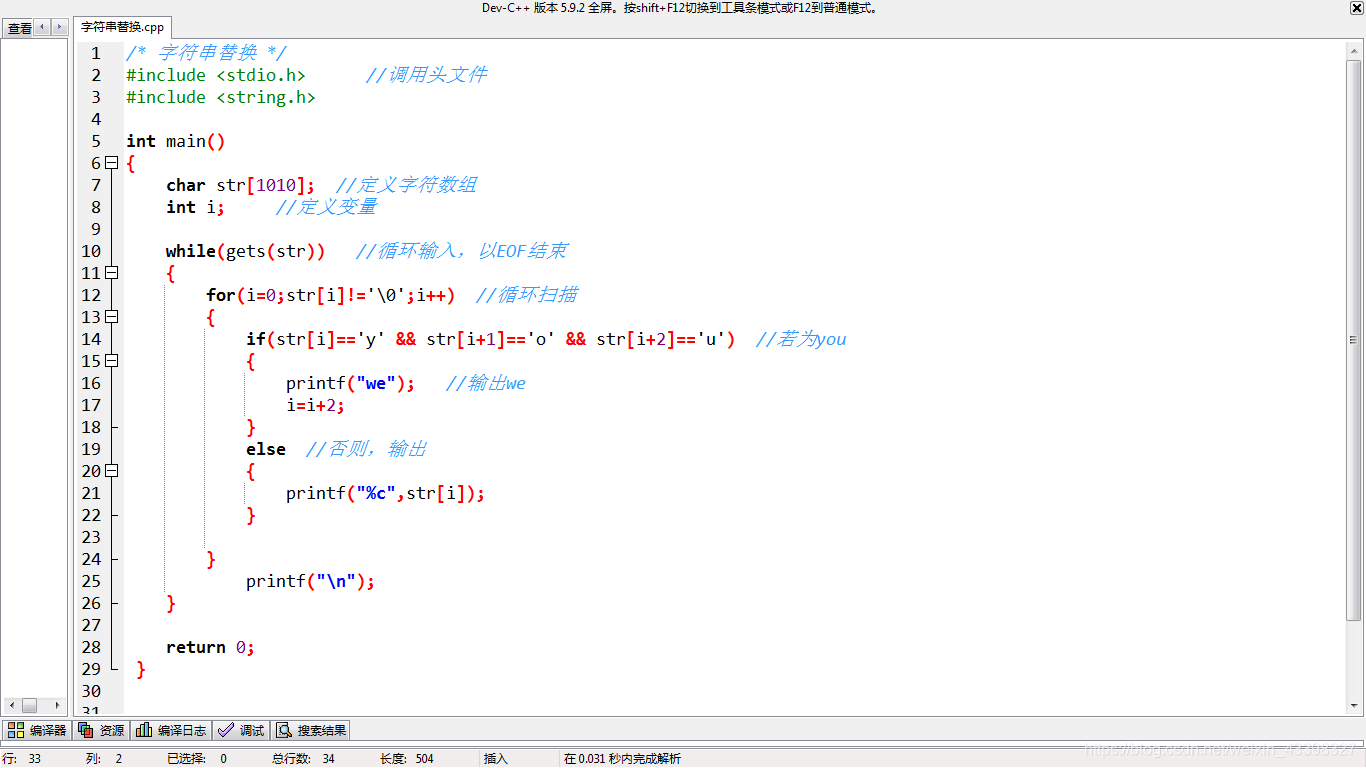This screenshot has width=1366, height=768.
Task: Click on i=i+2; statement
Action: click(x=316, y=405)
